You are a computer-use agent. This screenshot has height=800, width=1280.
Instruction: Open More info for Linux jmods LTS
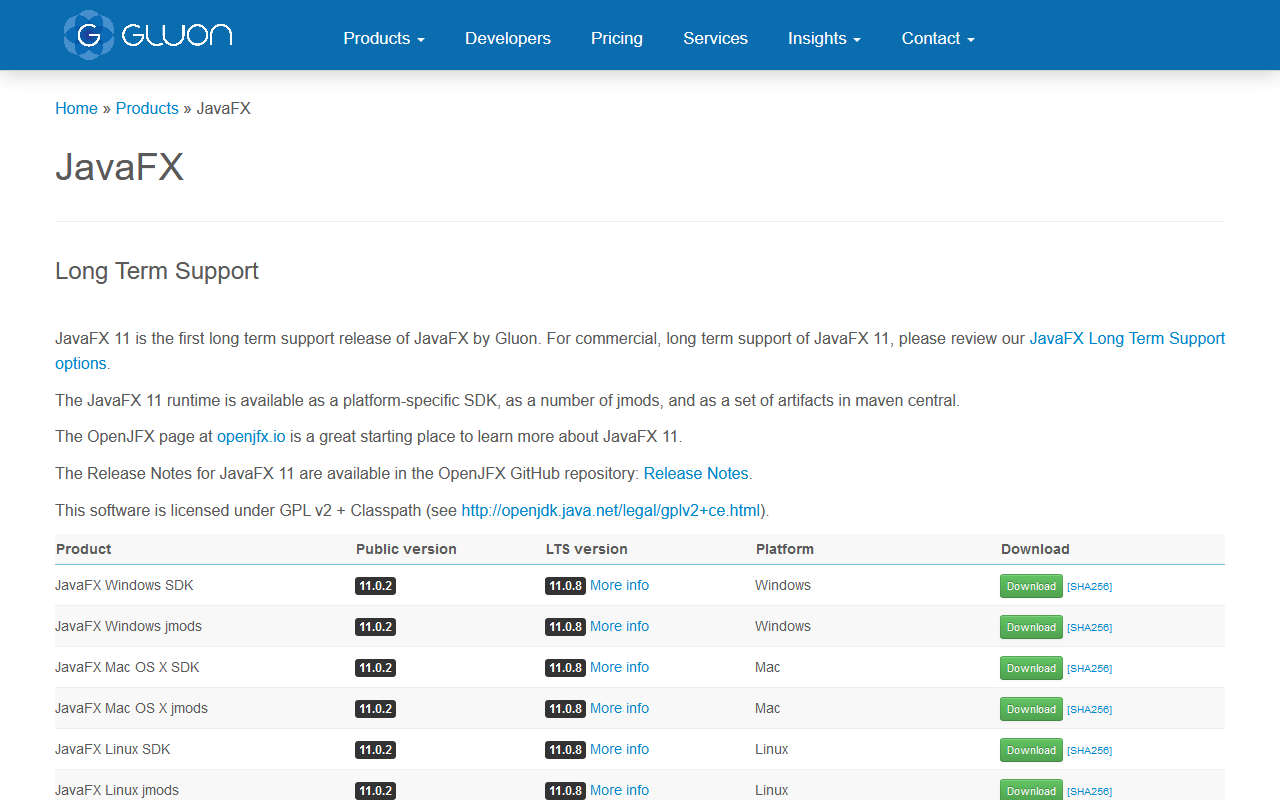click(x=619, y=790)
